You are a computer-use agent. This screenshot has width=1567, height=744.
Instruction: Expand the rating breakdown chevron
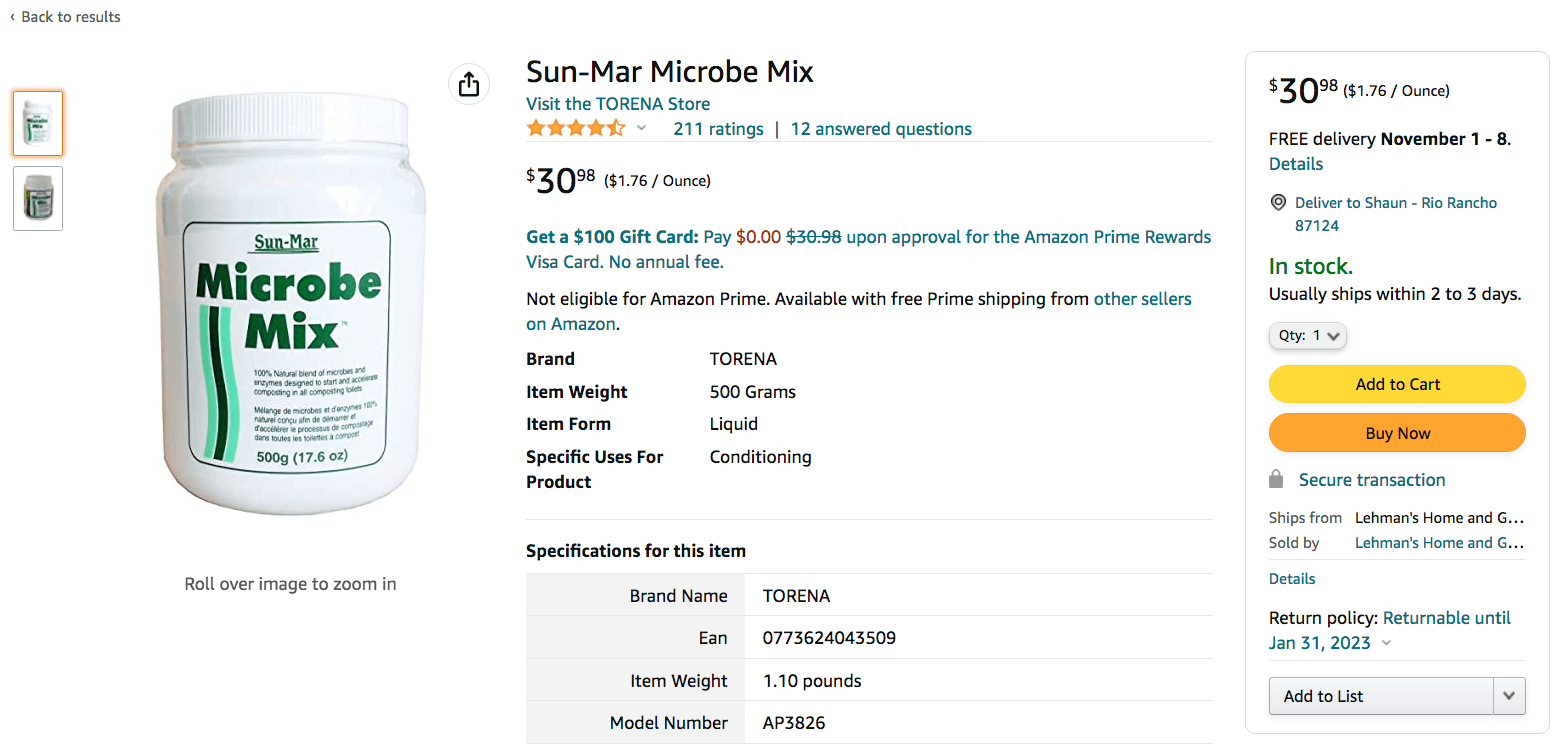point(642,129)
